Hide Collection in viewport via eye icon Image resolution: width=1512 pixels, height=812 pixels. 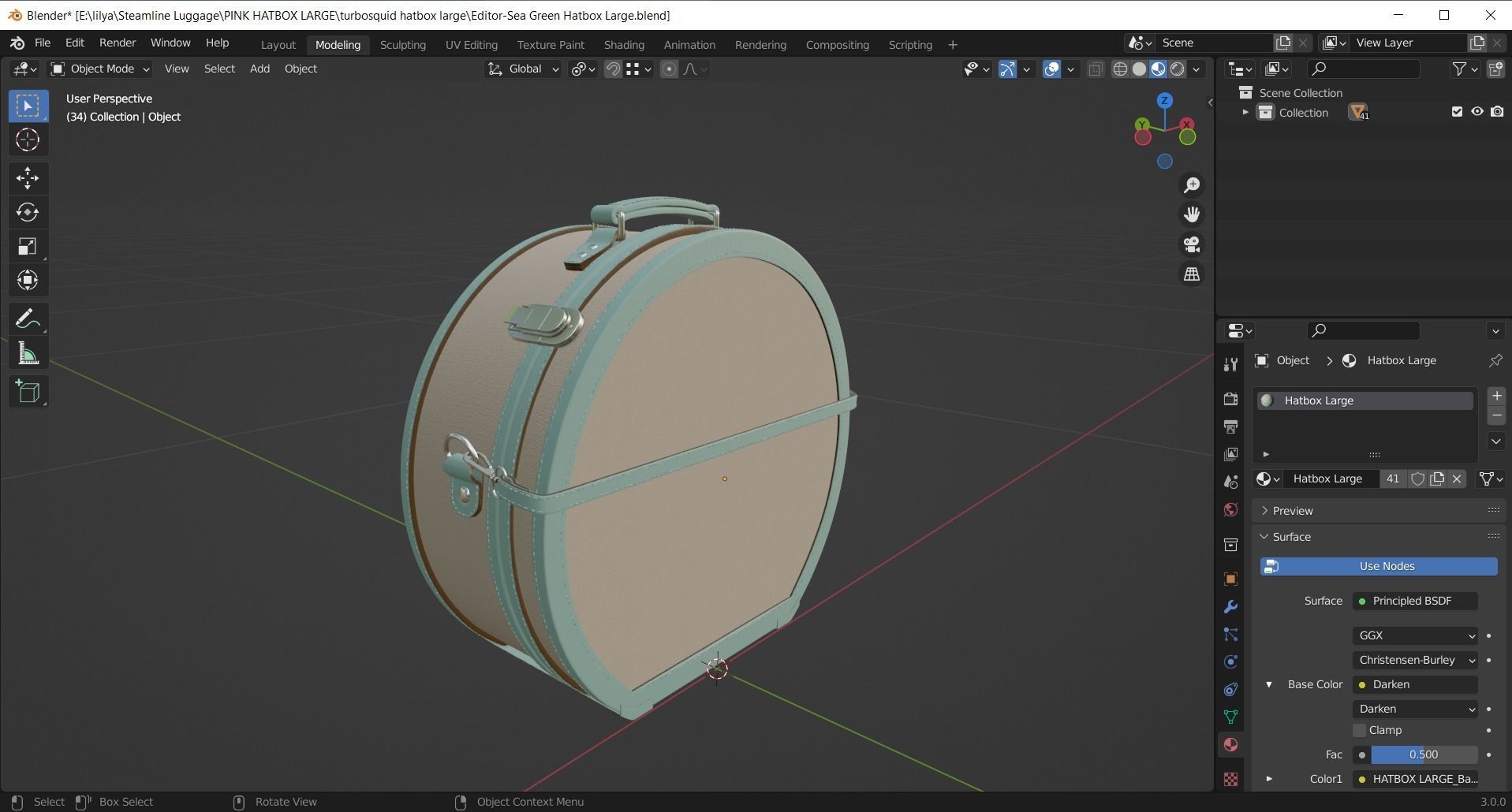(1477, 112)
